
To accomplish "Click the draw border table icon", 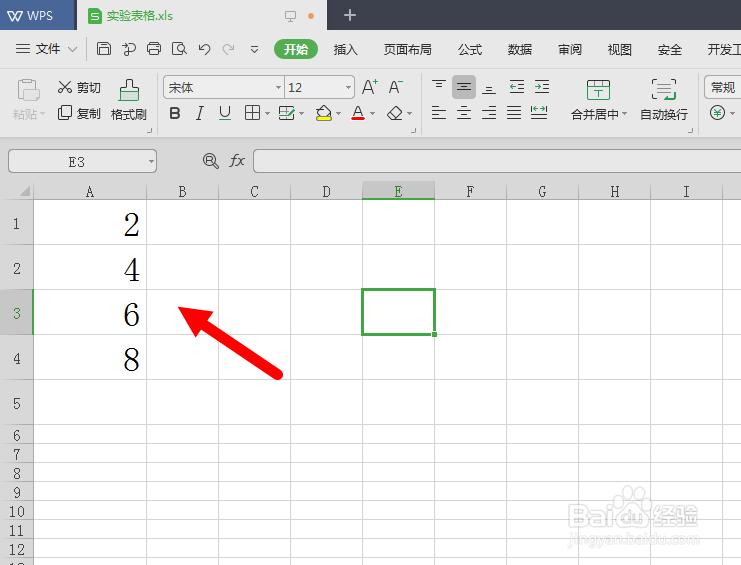I will tap(286, 113).
